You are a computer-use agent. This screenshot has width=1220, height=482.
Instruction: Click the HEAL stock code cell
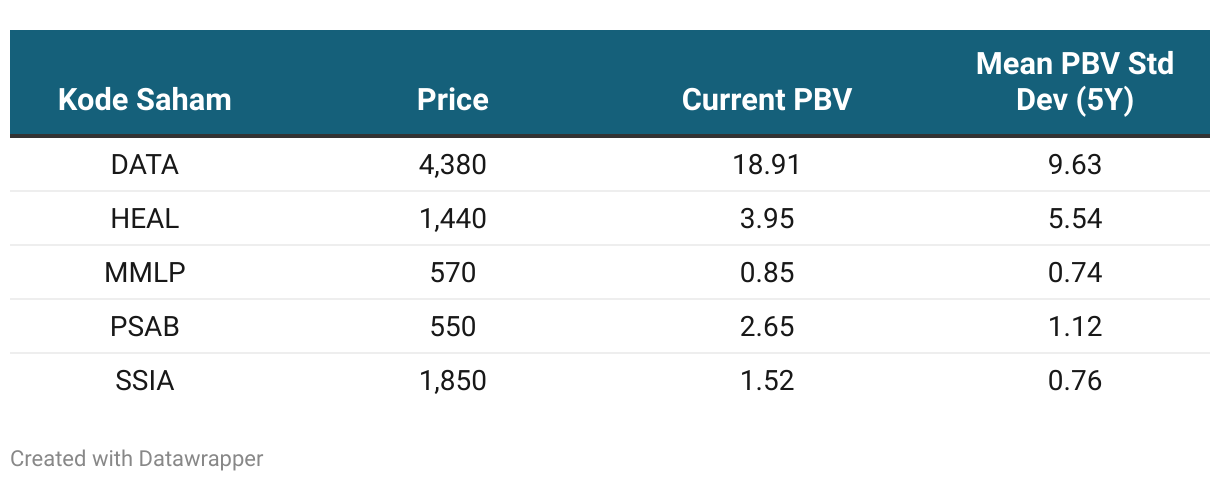click(x=144, y=219)
